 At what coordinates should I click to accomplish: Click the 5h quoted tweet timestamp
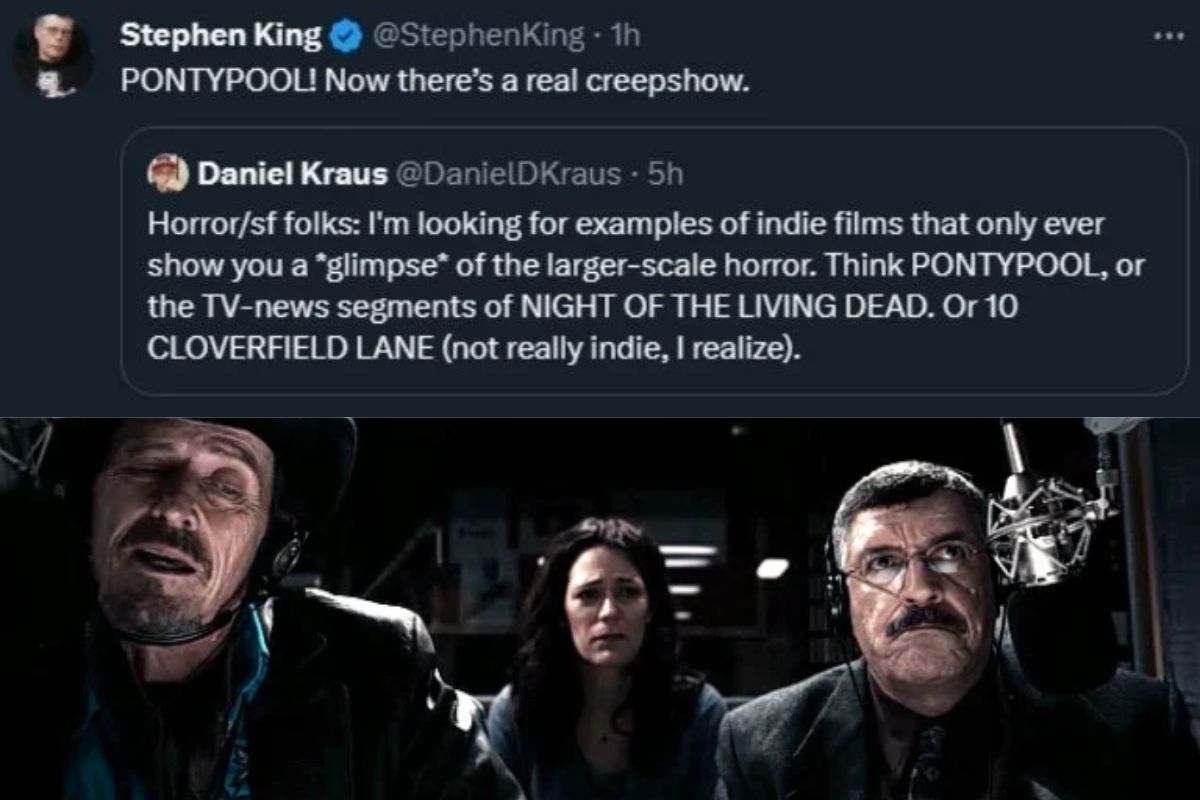[665, 175]
